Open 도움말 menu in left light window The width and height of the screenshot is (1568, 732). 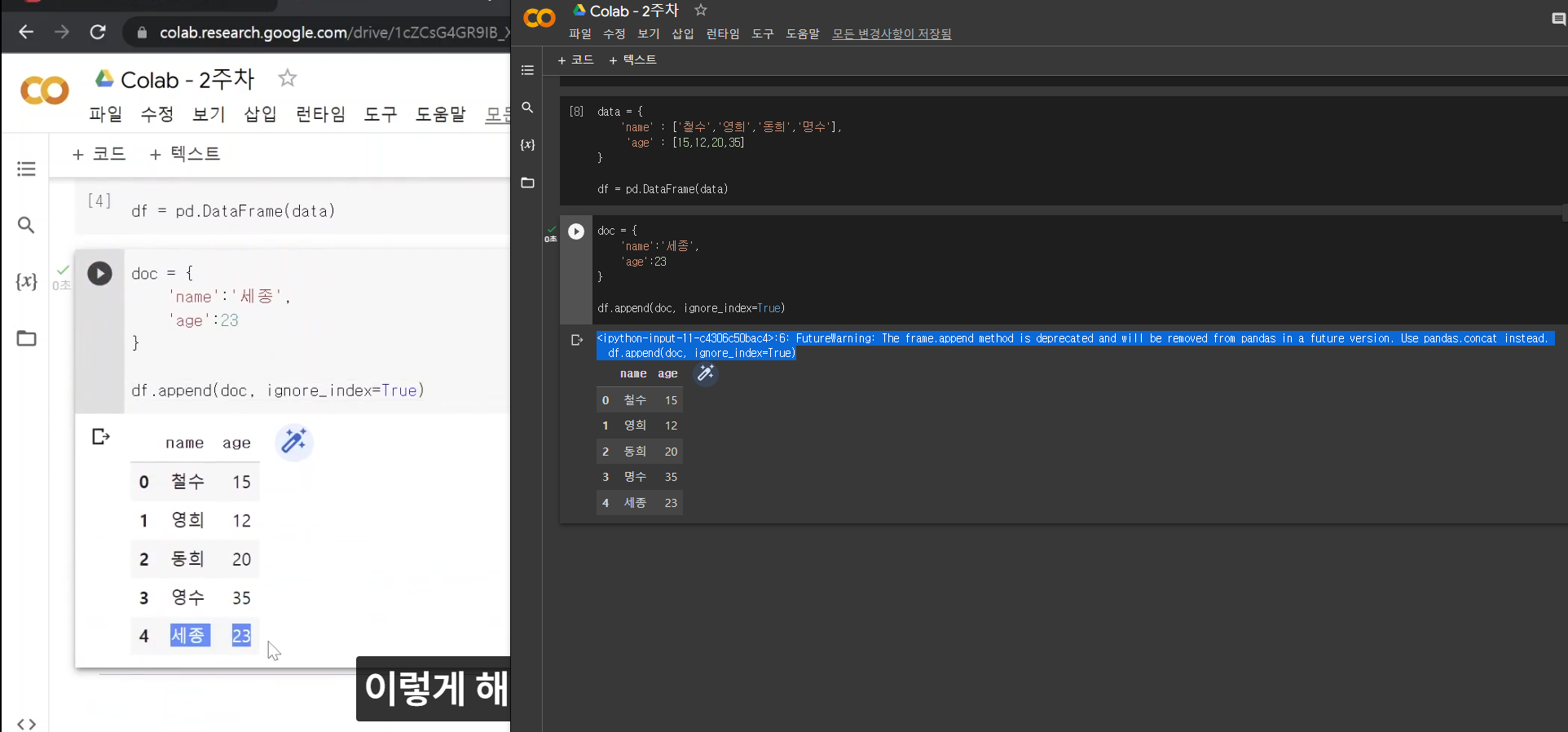[441, 114]
